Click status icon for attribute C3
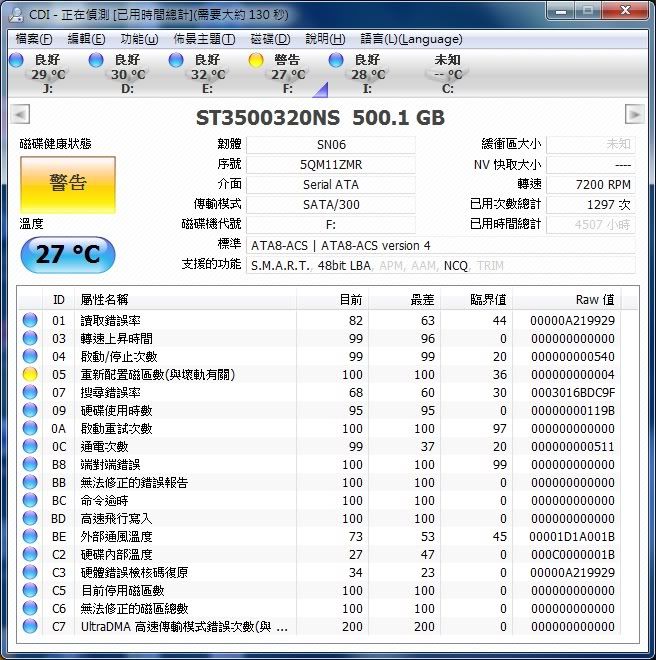The height and width of the screenshot is (660, 656). click(x=30, y=572)
